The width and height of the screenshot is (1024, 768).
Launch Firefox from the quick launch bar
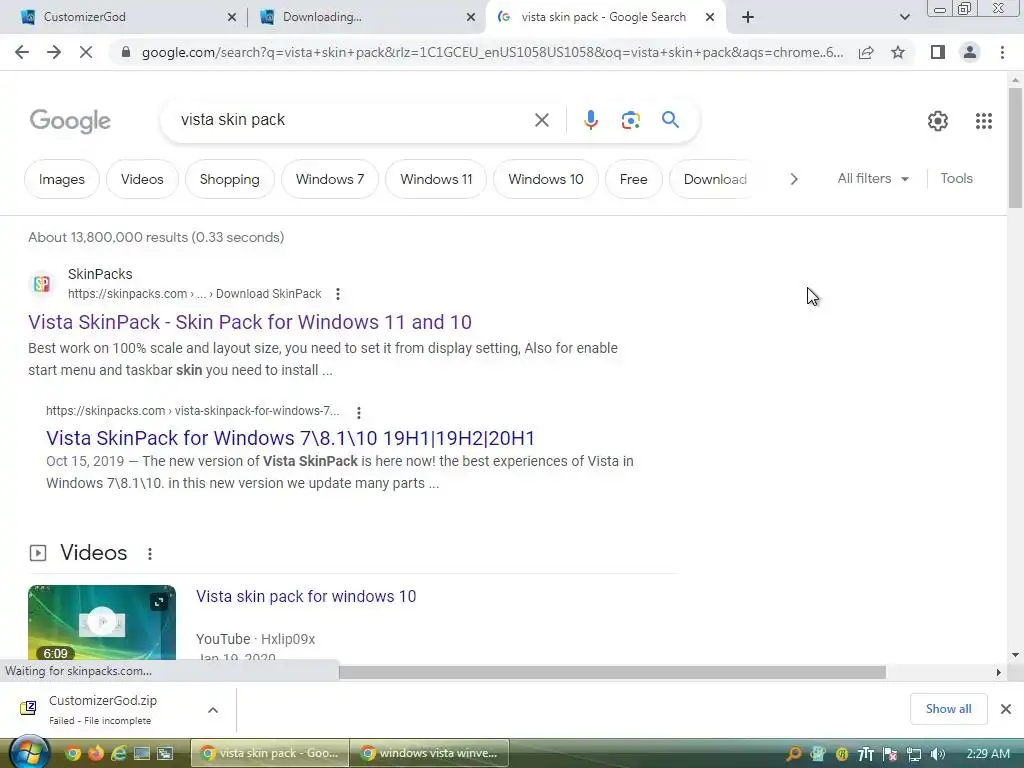[95, 754]
